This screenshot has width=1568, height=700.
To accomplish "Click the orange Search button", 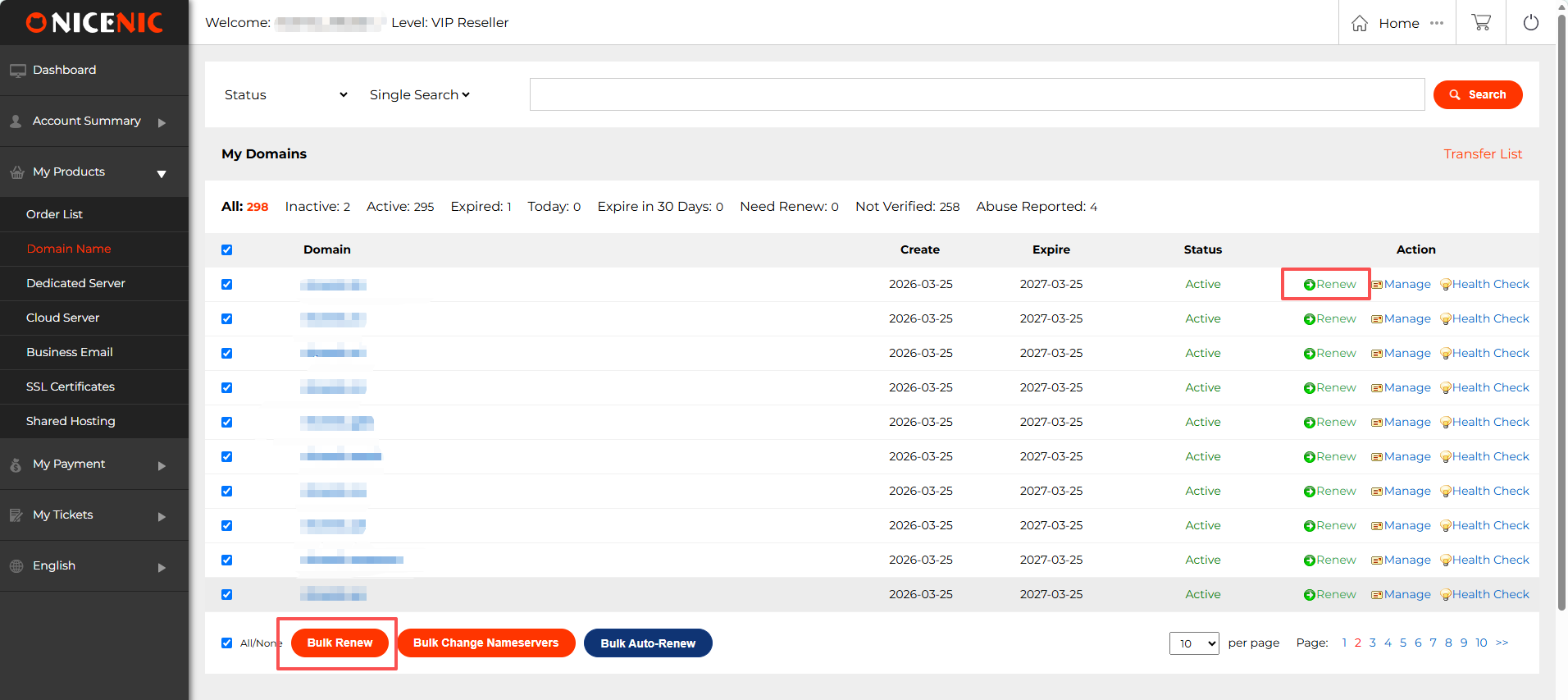I will (1478, 94).
